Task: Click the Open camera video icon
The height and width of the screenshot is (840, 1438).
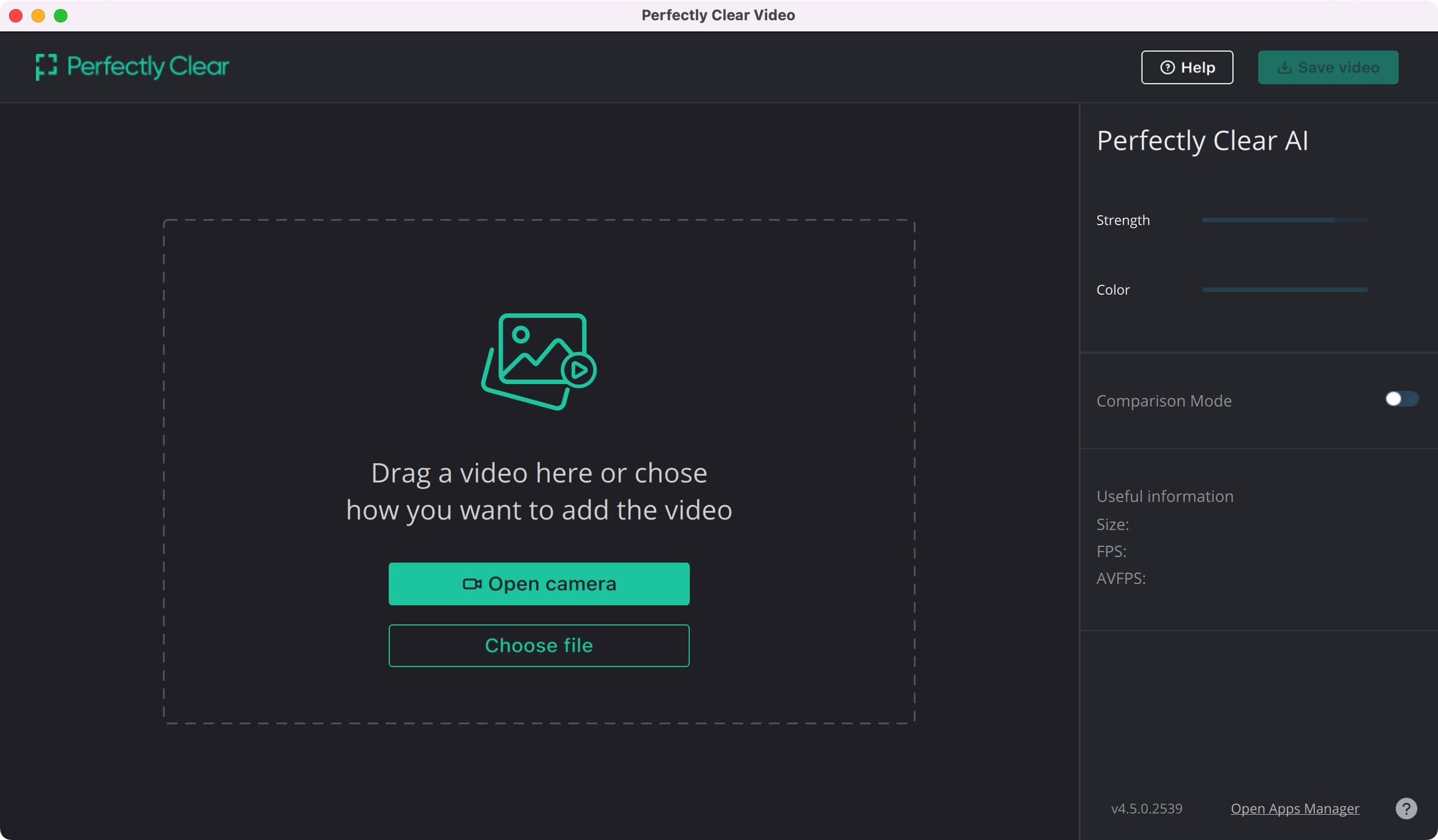Action: click(470, 583)
